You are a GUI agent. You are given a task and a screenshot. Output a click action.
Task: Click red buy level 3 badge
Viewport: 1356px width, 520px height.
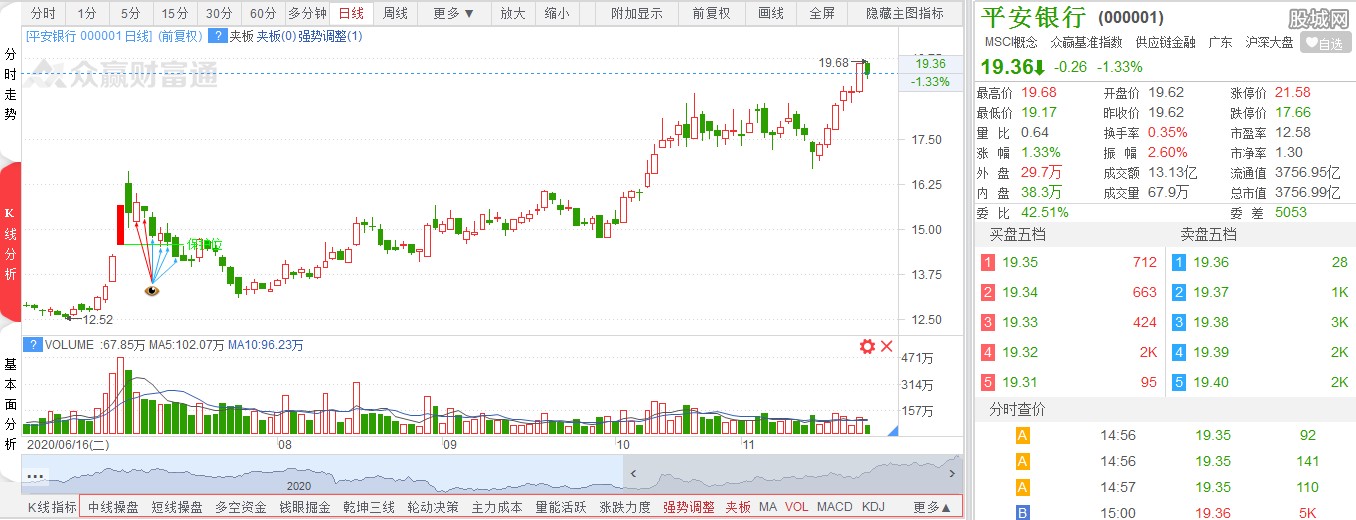click(988, 322)
